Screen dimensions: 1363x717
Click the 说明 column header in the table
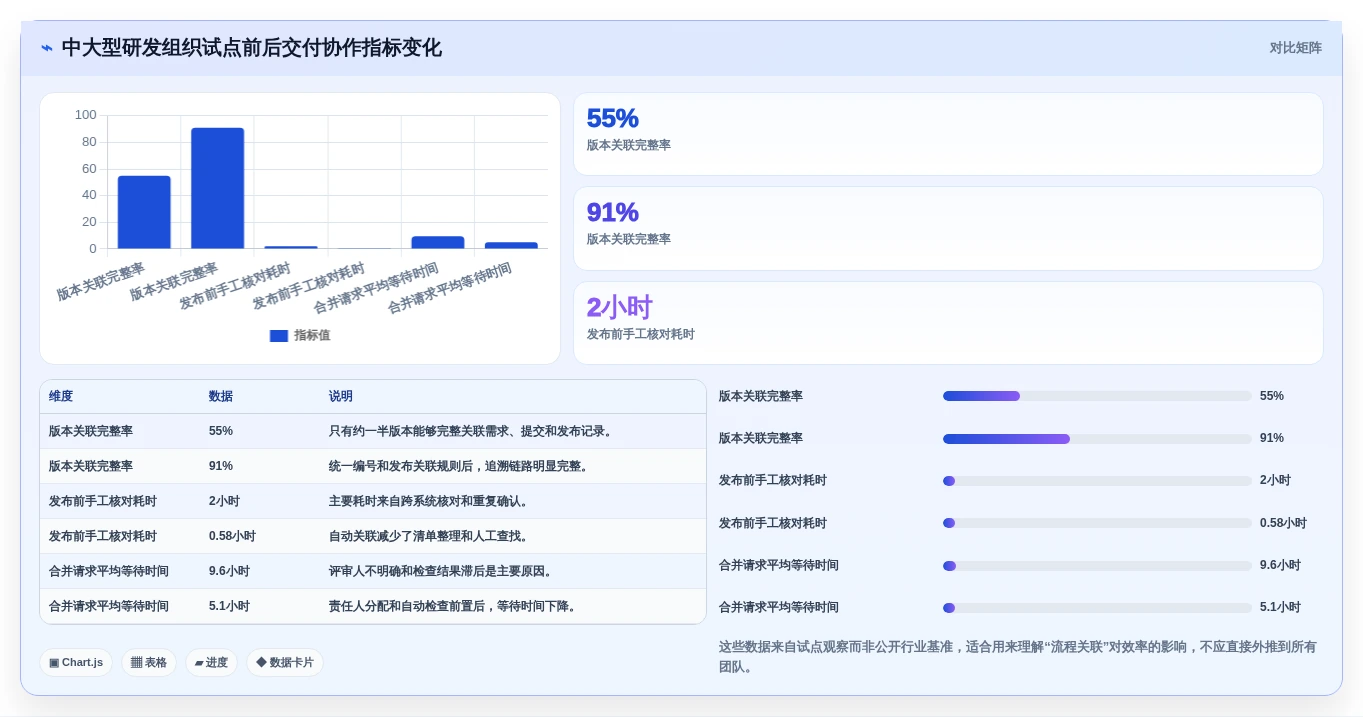pos(341,397)
